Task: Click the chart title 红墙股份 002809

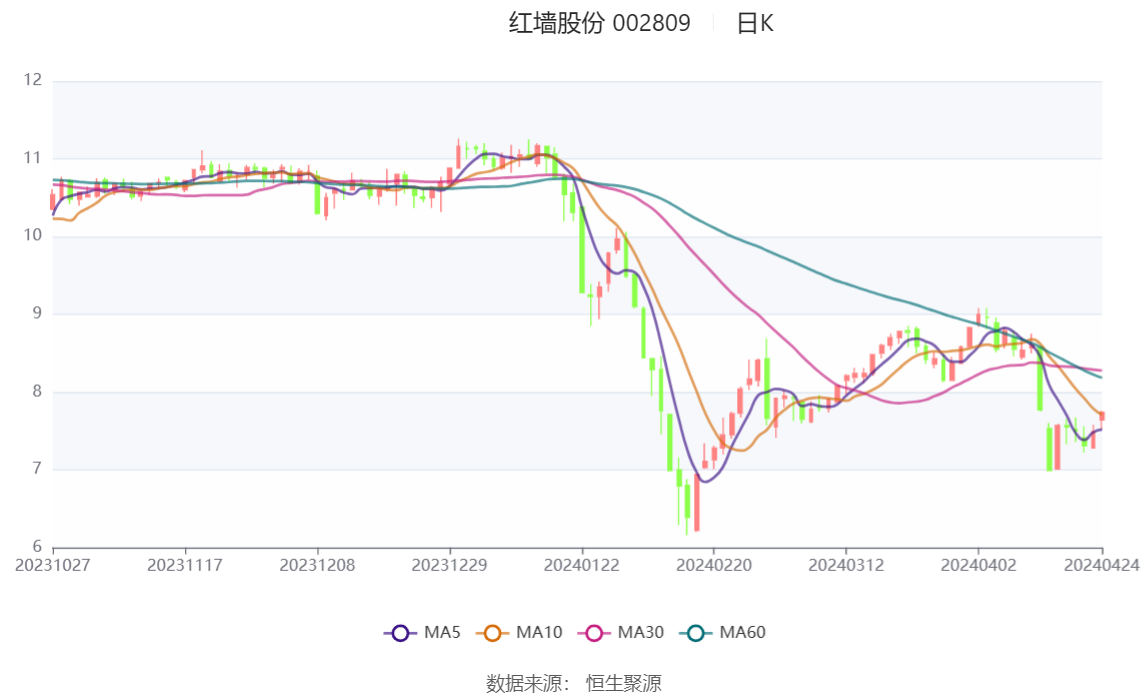Action: click(x=600, y=23)
